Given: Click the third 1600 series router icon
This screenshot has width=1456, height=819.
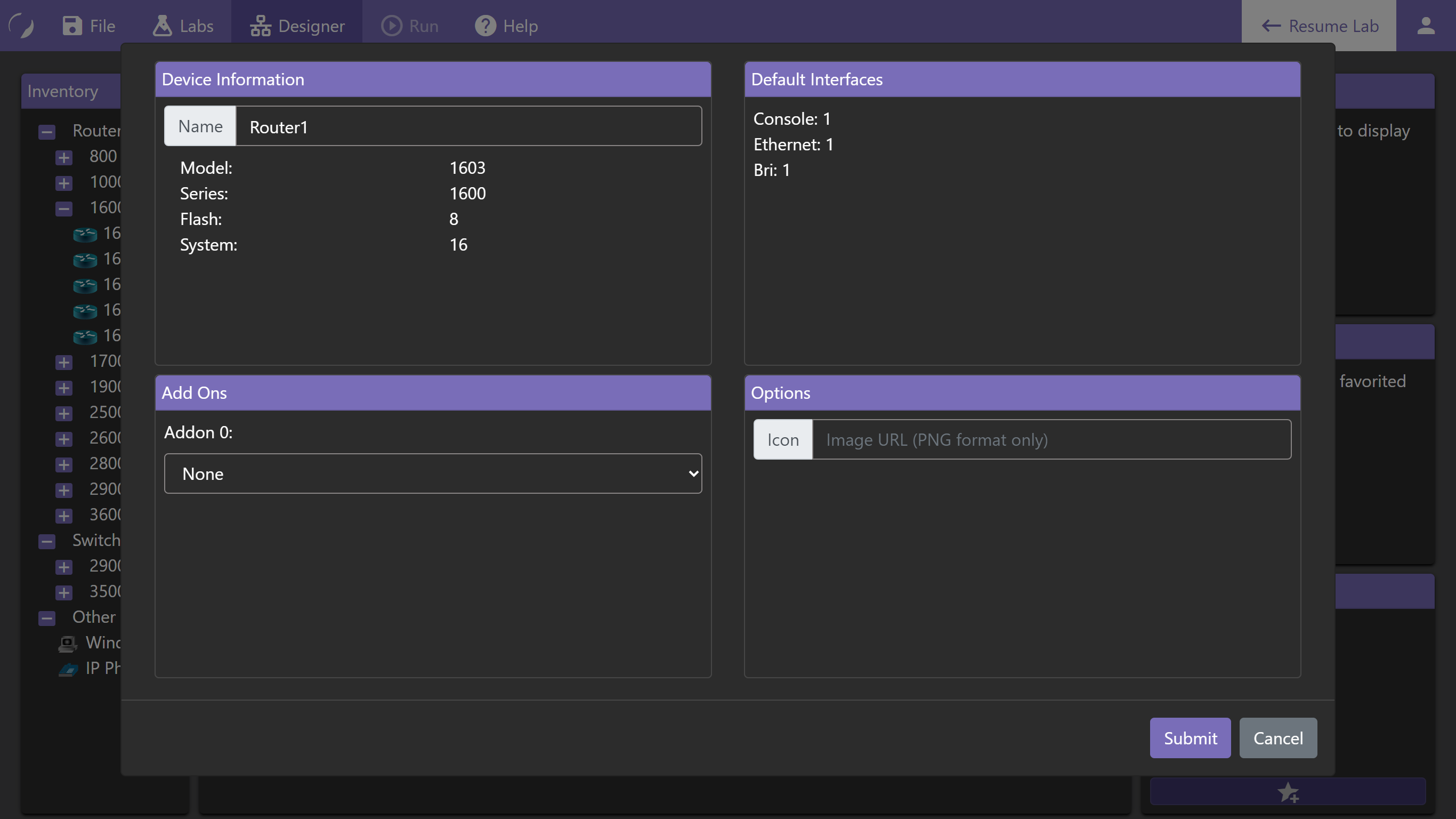Looking at the screenshot, I should [85, 285].
